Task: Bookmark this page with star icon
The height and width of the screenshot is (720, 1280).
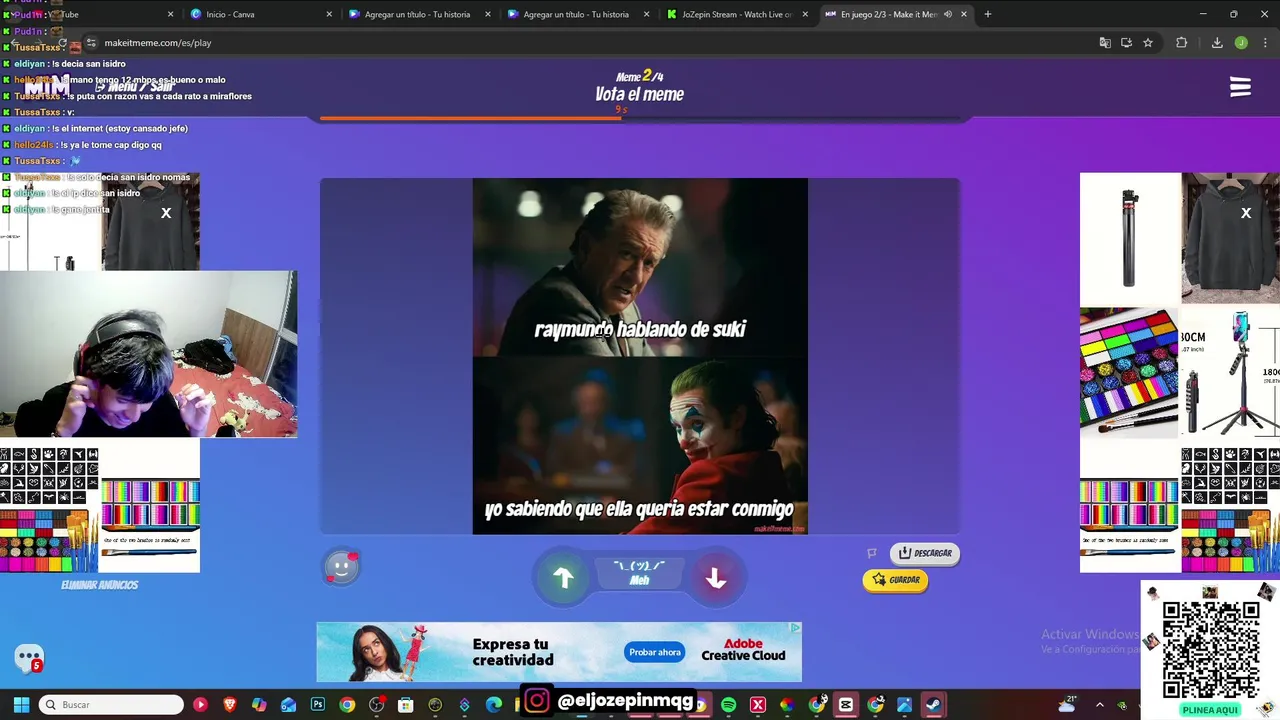Action: pos(1148,43)
